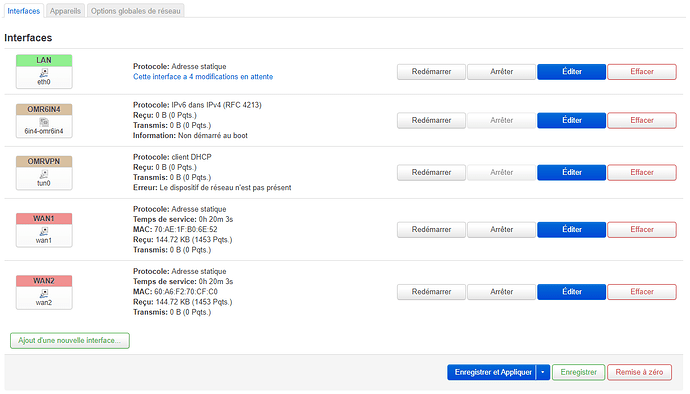Image resolution: width=690 pixels, height=394 pixels.
Task: Click Effacer on the OMR6IN4 row
Action: 642,121
